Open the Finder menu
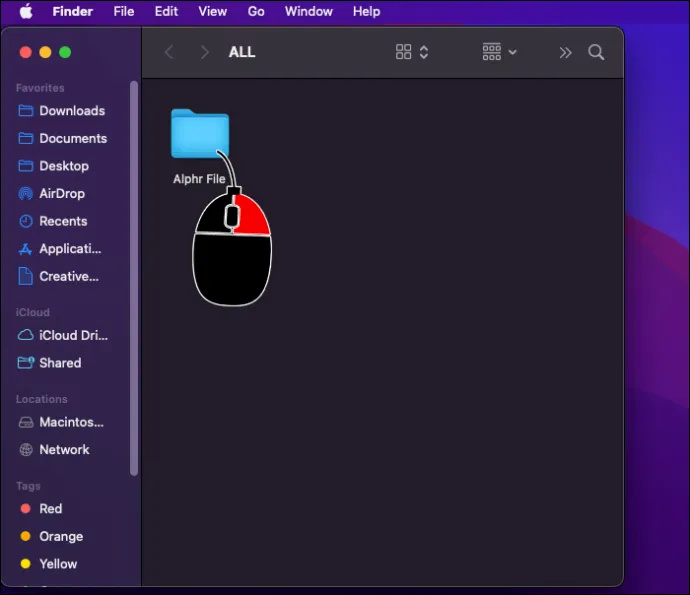Viewport: 690px width, 595px height. 73,11
